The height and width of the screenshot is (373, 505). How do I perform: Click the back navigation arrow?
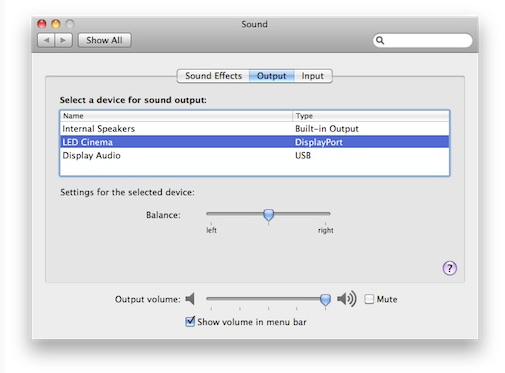(46, 40)
